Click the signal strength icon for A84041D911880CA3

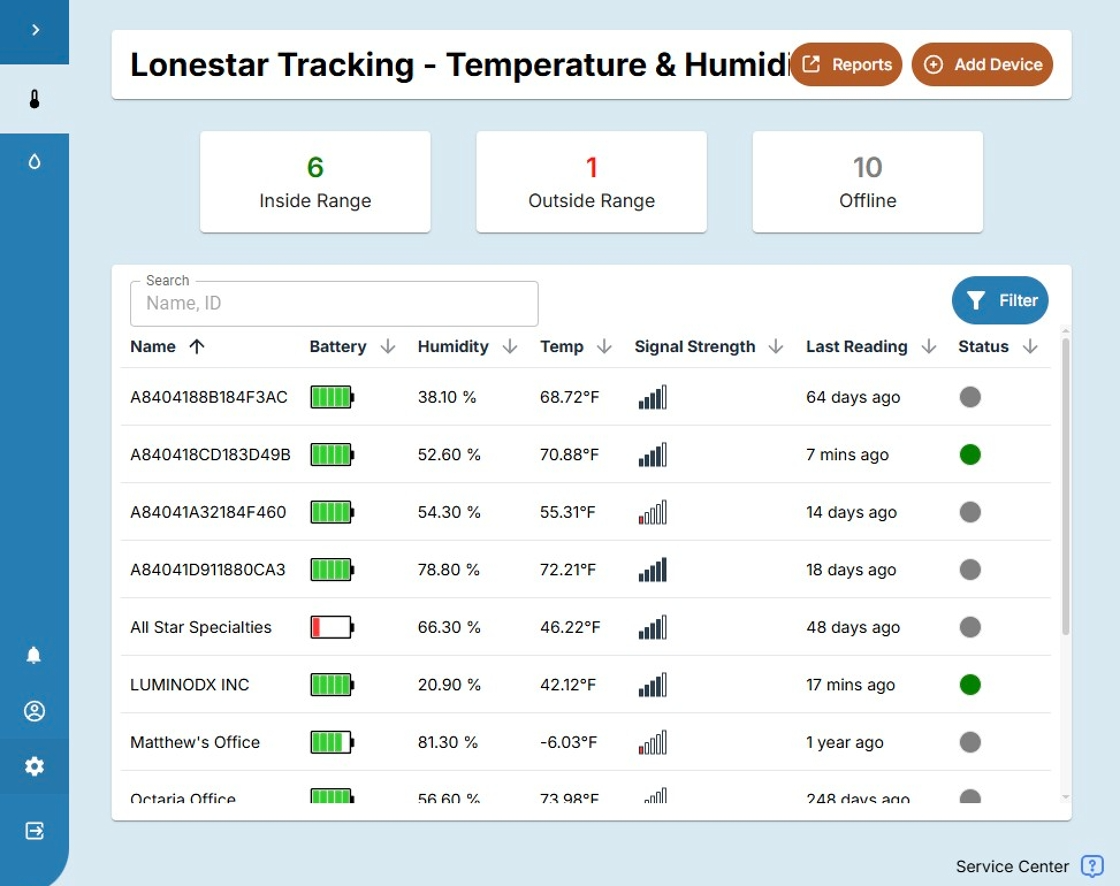(652, 569)
